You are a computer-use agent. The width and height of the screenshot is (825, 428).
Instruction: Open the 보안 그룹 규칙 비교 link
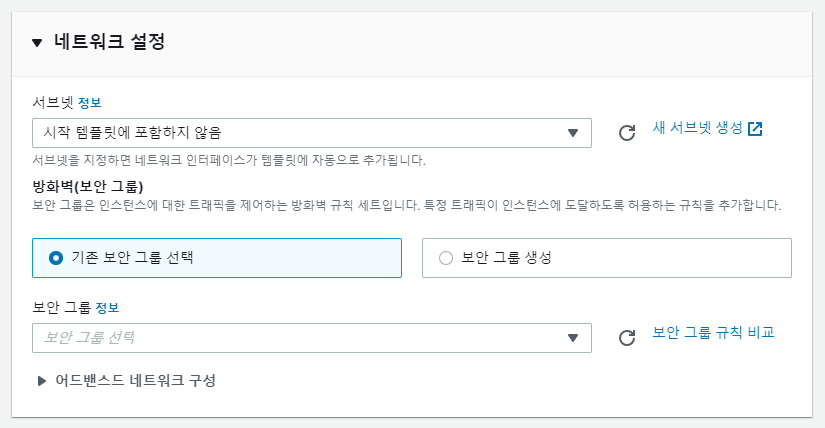[713, 333]
